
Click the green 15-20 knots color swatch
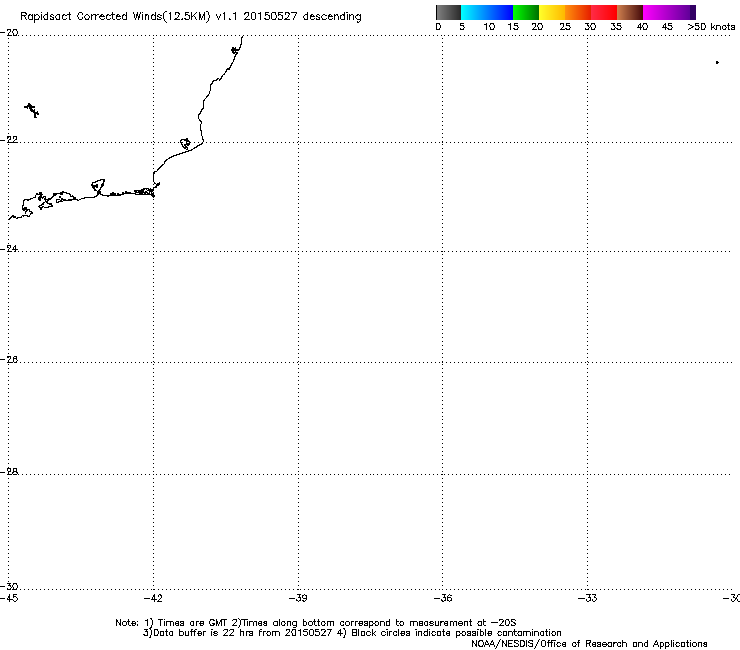[526, 12]
